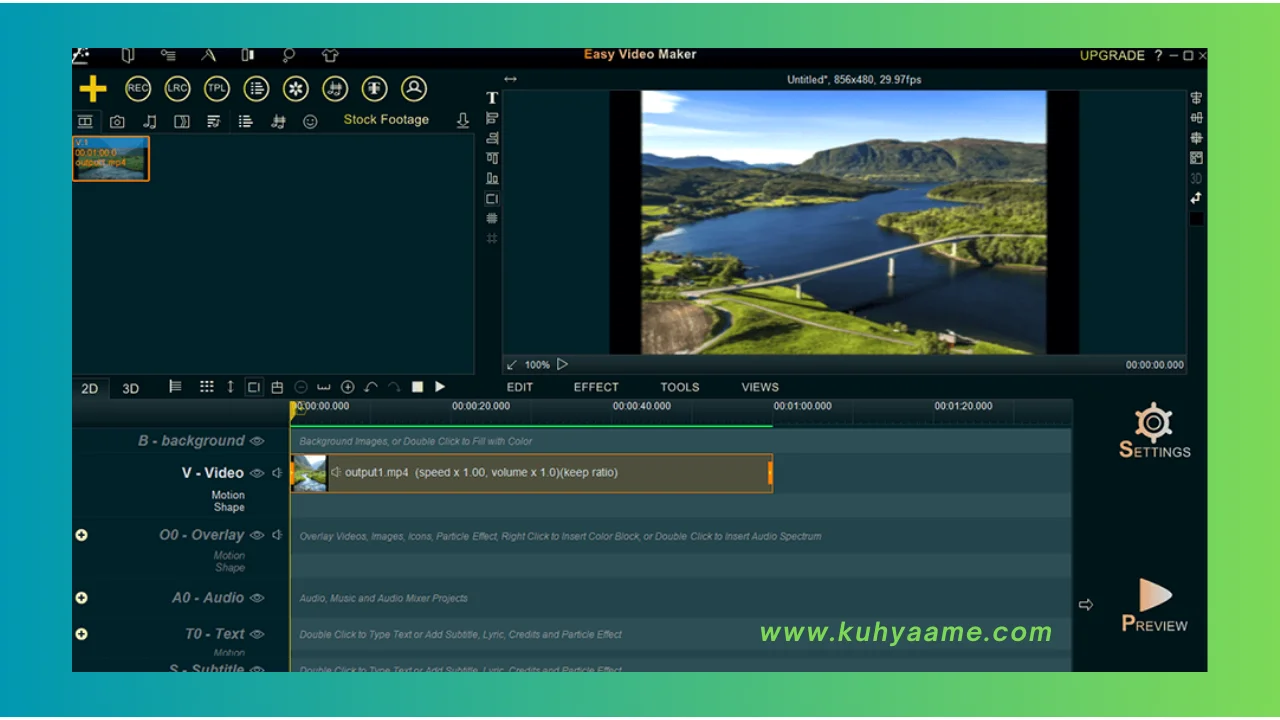
Task: Open Stock Footage
Action: [386, 119]
